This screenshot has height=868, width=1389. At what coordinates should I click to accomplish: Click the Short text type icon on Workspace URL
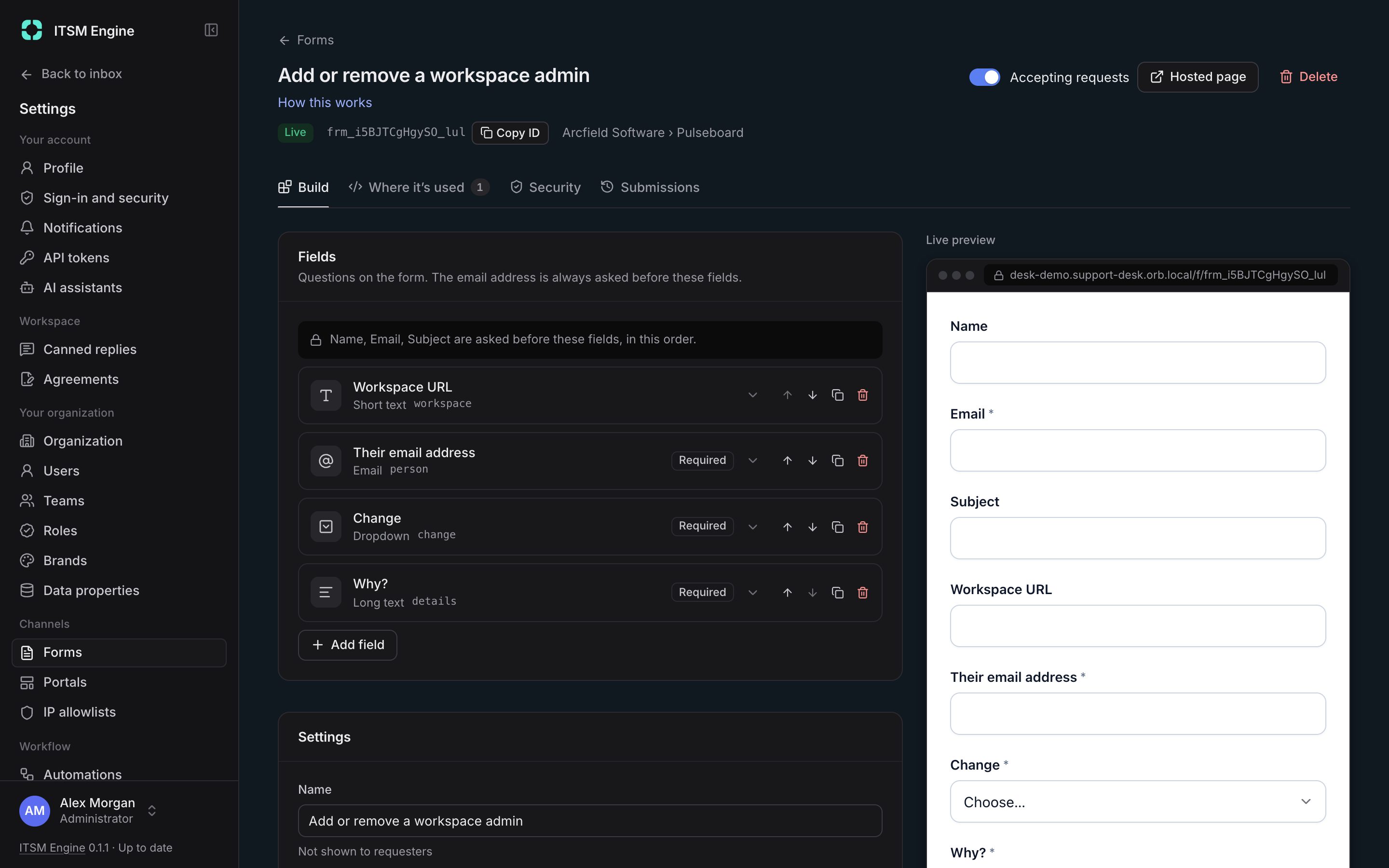326,395
